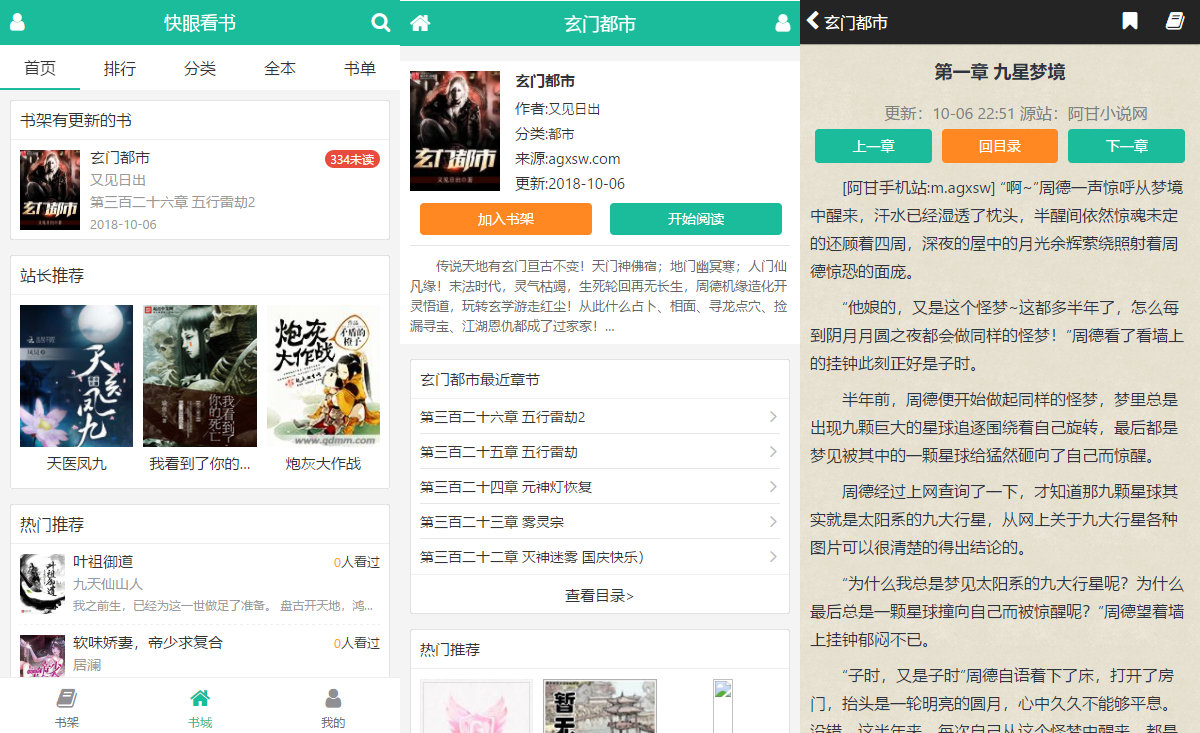
Task: Click the 玄门都市 title in reader header
Action: click(856, 22)
